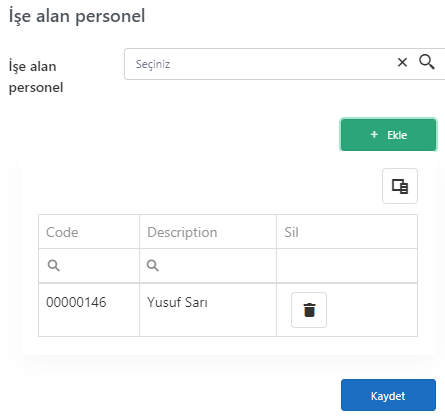The height and width of the screenshot is (416, 445).
Task: Delete Yusuf Sarı row with trash icon
Action: tap(309, 310)
